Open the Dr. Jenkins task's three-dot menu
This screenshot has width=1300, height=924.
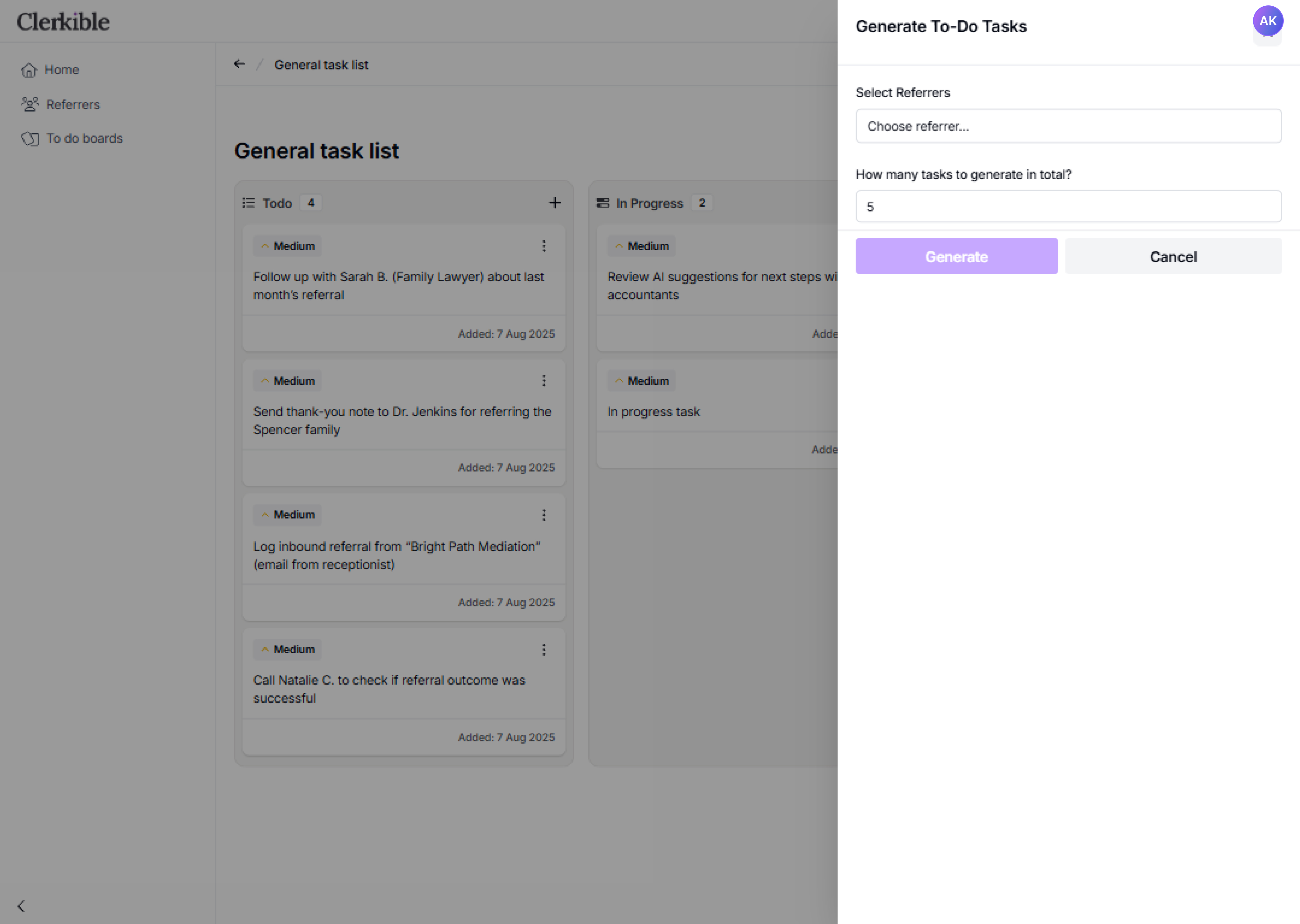(543, 380)
